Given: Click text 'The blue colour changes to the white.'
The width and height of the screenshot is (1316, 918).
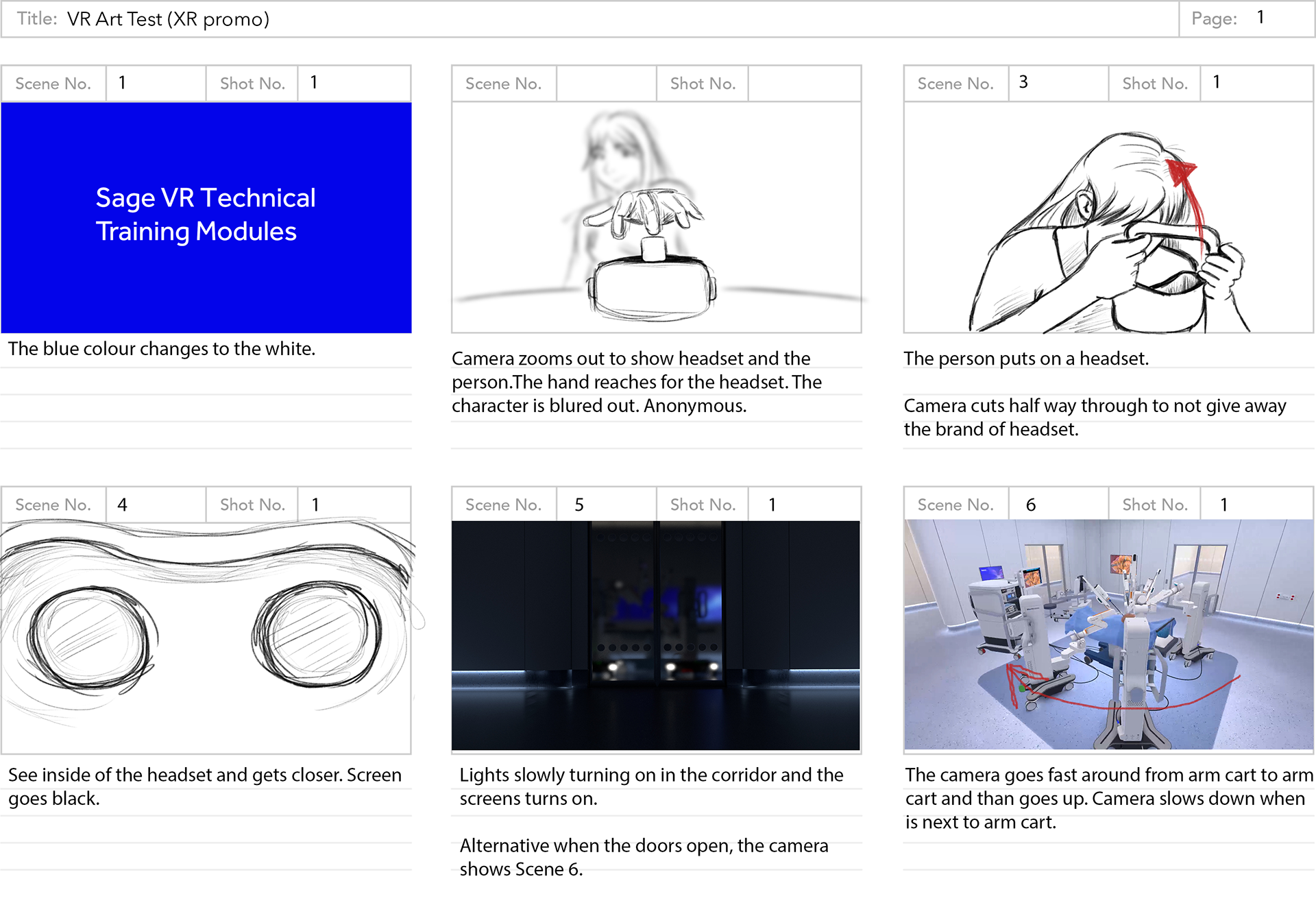Looking at the screenshot, I should (162, 349).
